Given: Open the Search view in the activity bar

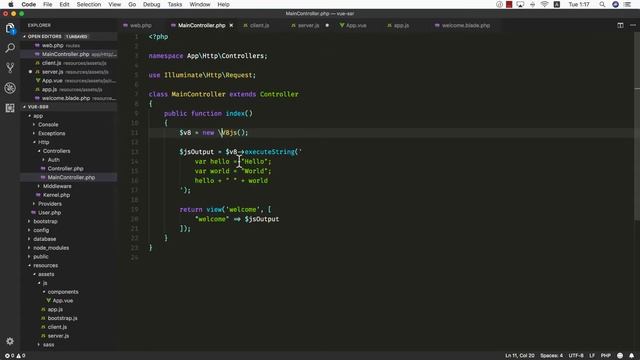Looking at the screenshot, I should [x=10, y=48].
